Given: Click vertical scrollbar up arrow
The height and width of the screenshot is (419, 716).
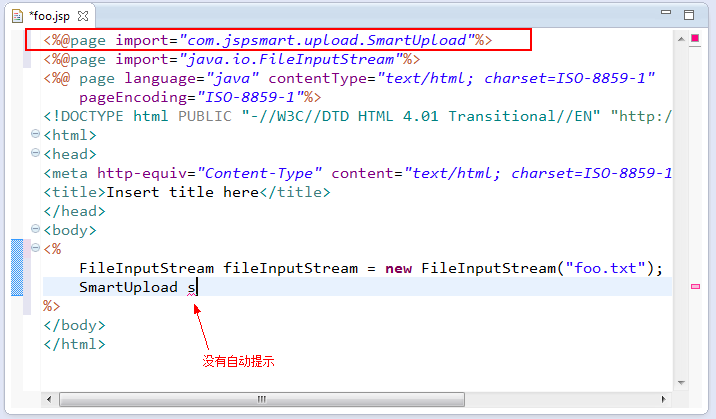Looking at the screenshot, I should tap(681, 39).
